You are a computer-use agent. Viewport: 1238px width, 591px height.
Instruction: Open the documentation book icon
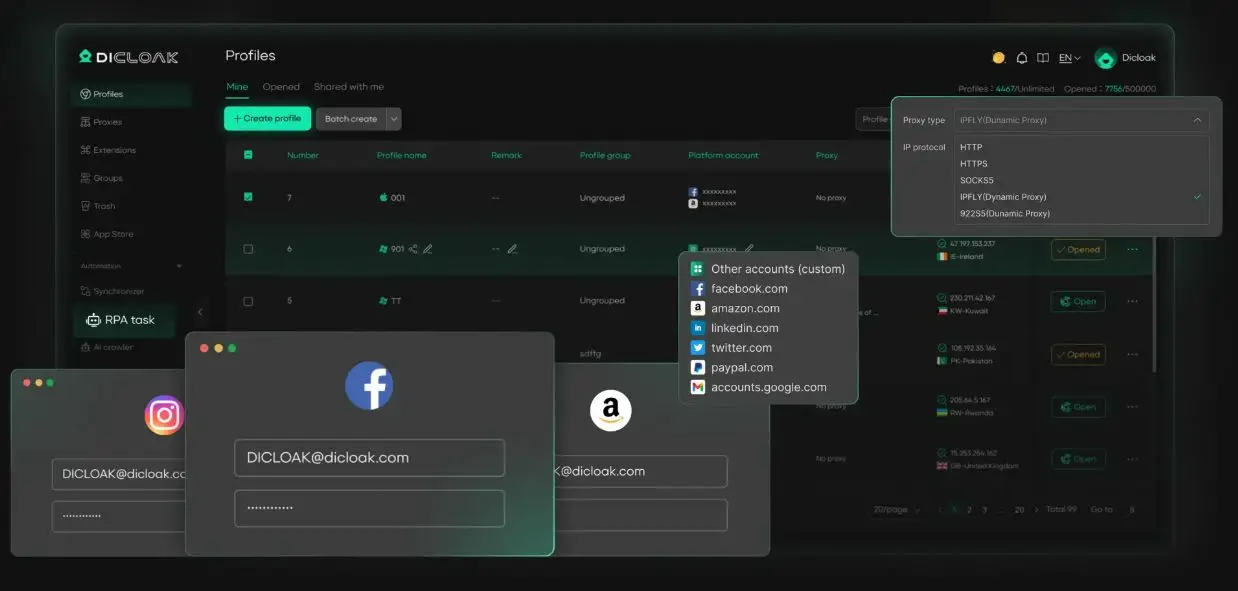(x=1043, y=58)
